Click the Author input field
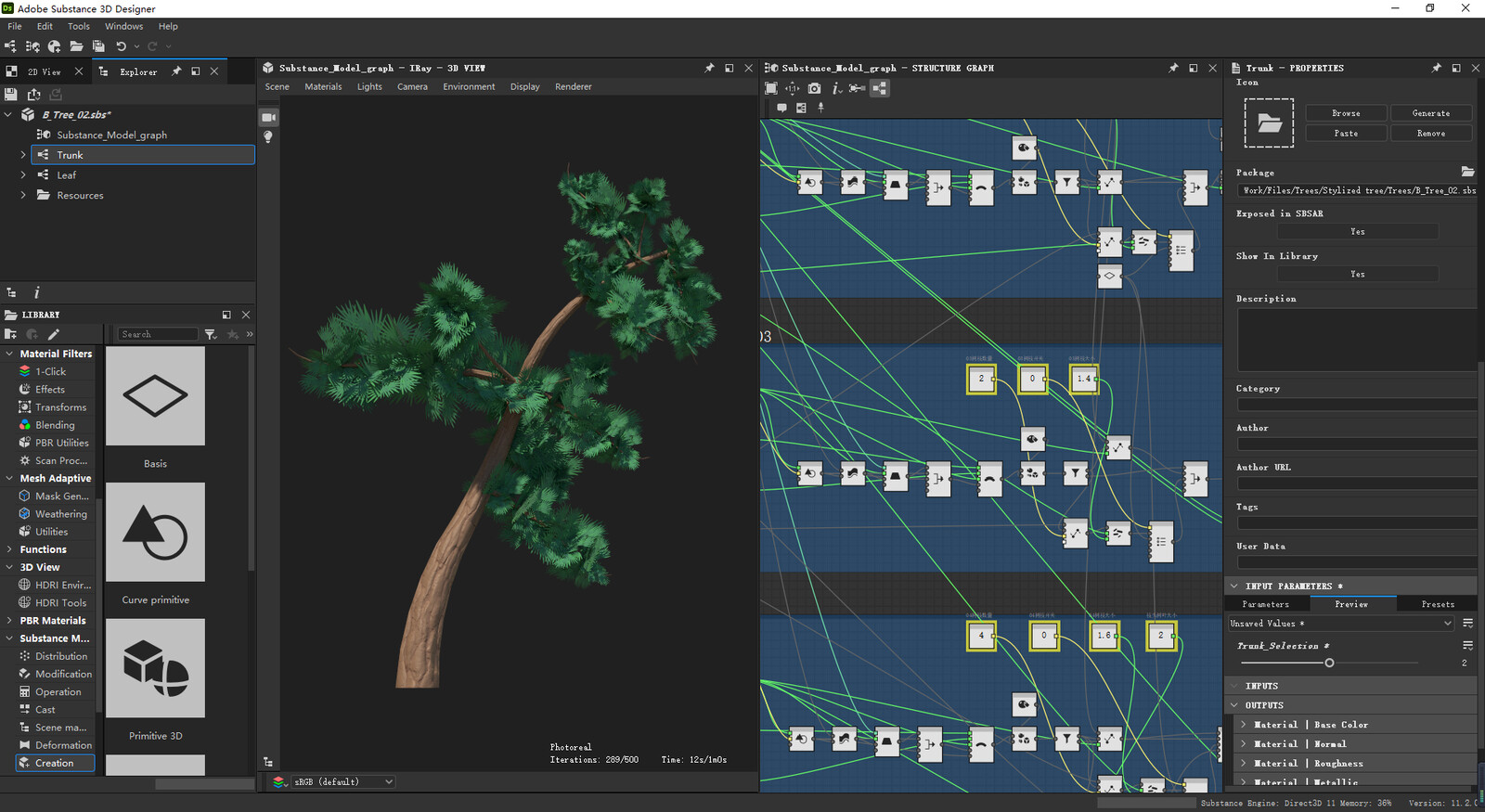 [x=1357, y=444]
